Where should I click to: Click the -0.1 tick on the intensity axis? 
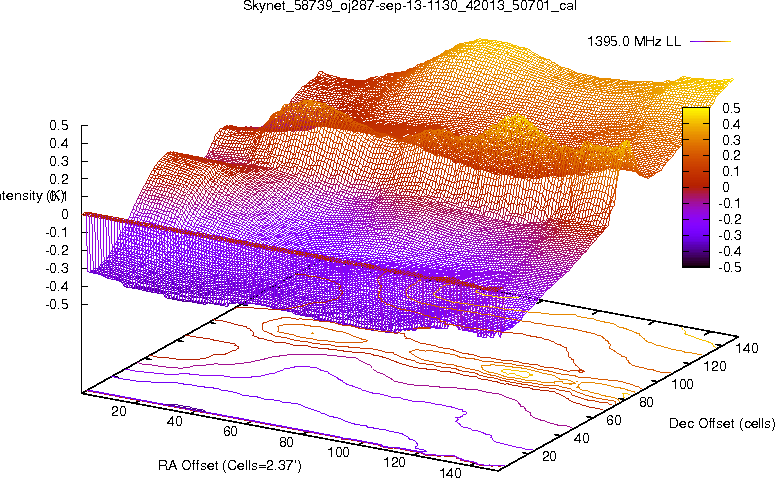click(x=57, y=232)
